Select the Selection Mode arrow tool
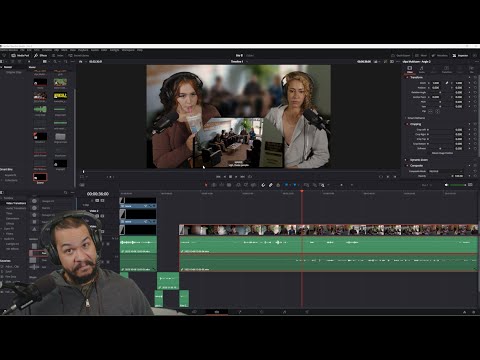Viewport: 480px width, 360px height. click(206, 185)
